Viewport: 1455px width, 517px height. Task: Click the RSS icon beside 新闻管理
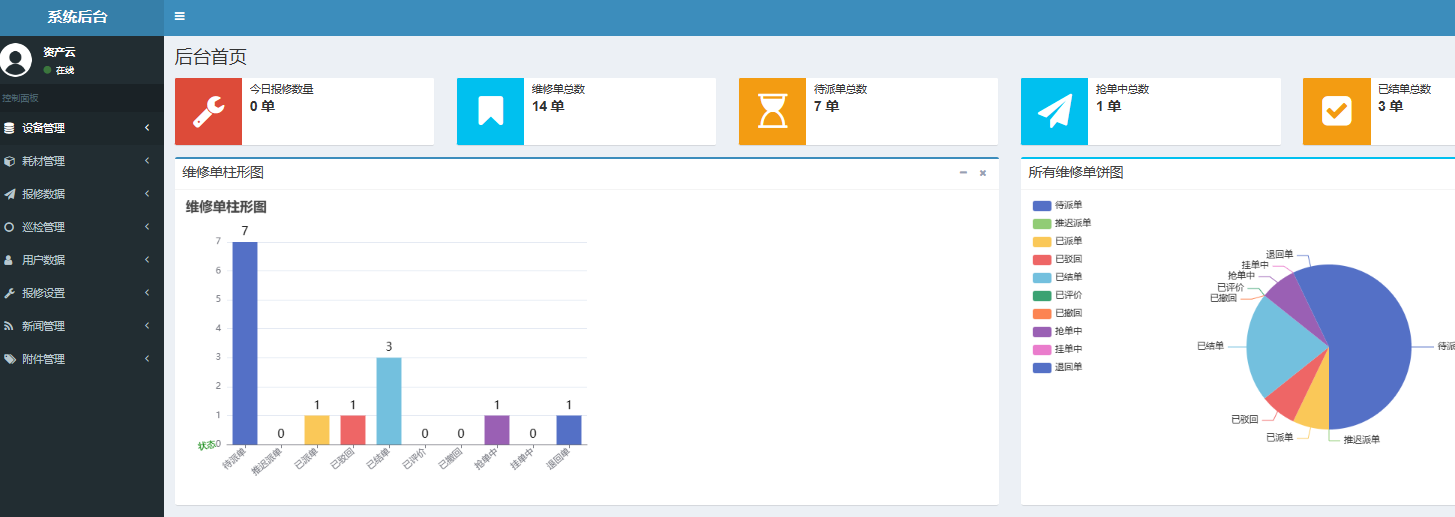click(9, 326)
